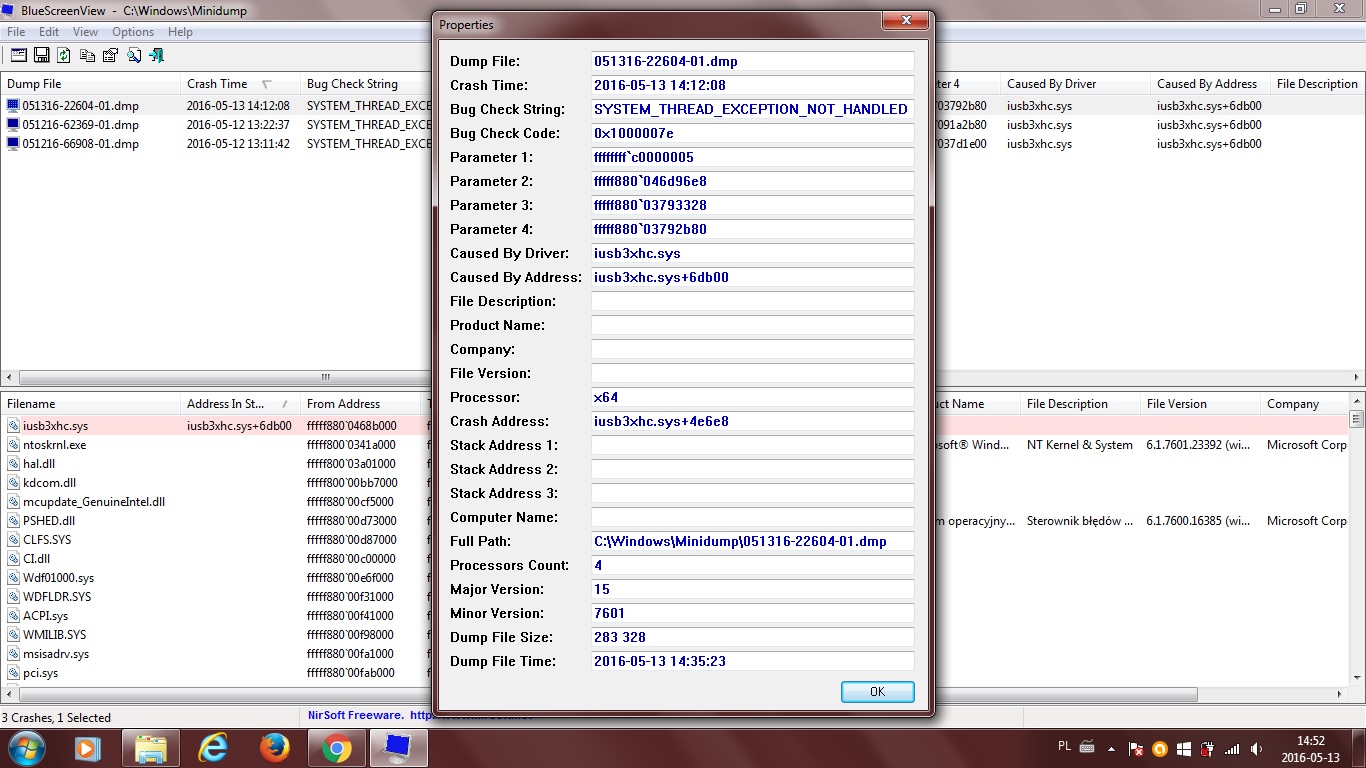Image resolution: width=1366 pixels, height=768 pixels.
Task: Click the Refresh toolbar icon
Action: [65, 55]
